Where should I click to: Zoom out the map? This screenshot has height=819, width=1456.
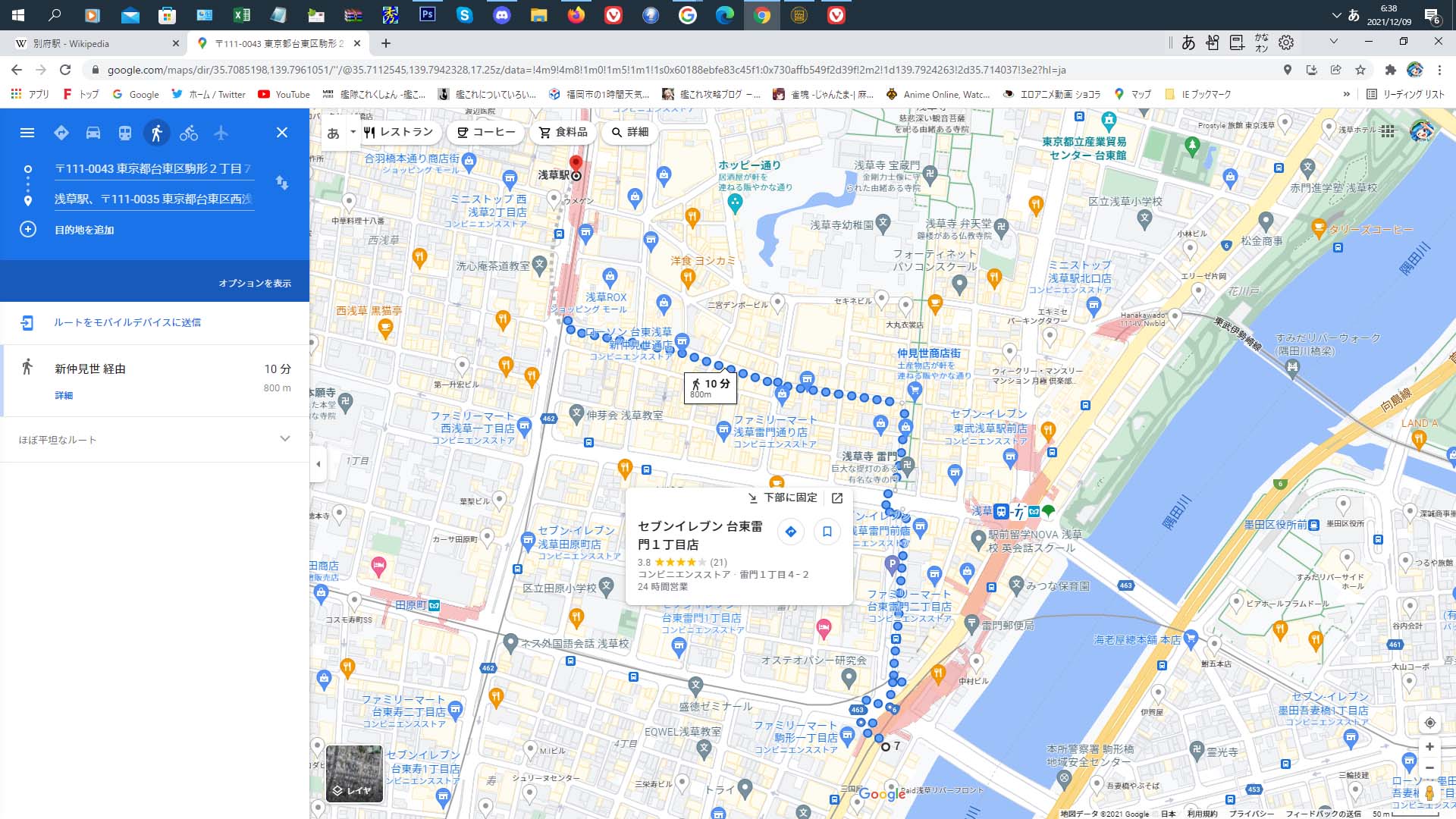[x=1429, y=768]
